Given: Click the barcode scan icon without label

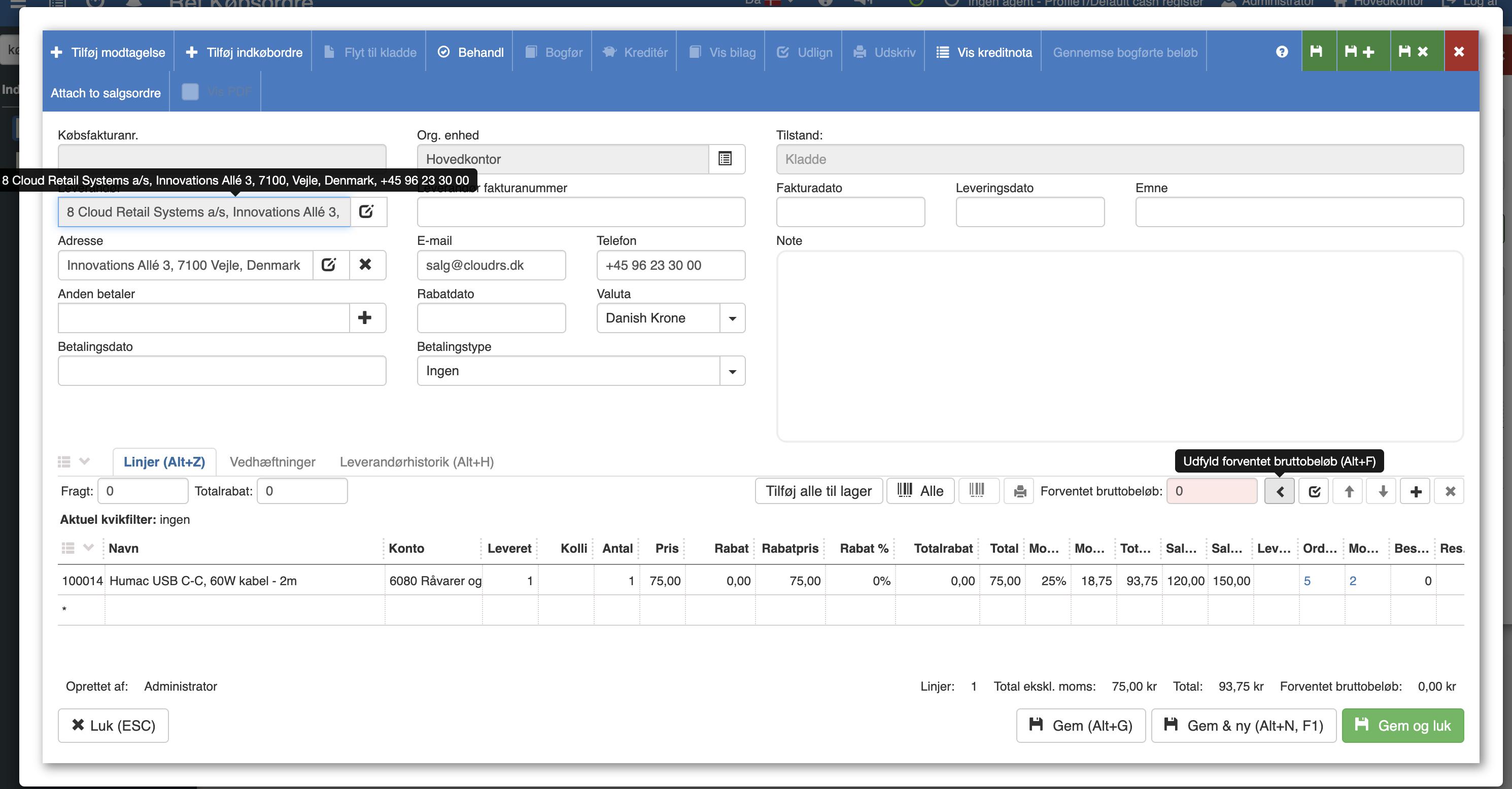Looking at the screenshot, I should tap(977, 490).
